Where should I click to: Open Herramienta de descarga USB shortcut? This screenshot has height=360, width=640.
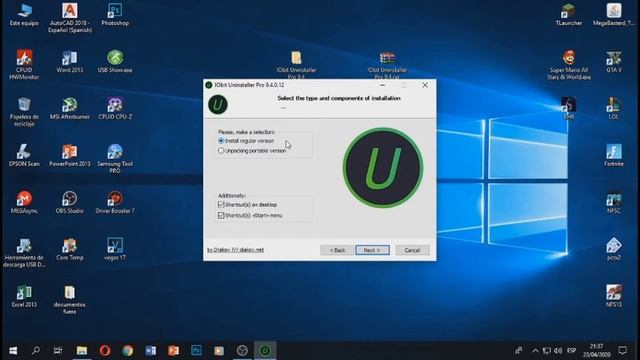point(24,253)
